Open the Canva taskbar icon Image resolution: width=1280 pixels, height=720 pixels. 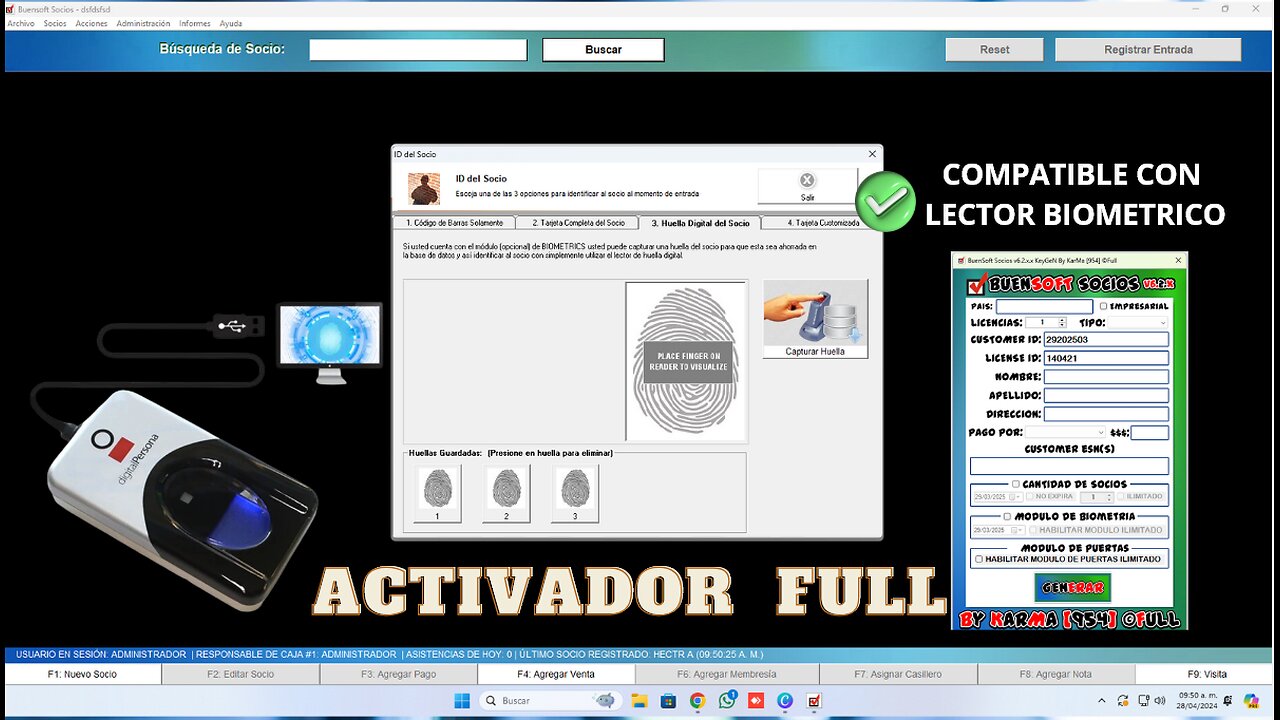tap(785, 700)
